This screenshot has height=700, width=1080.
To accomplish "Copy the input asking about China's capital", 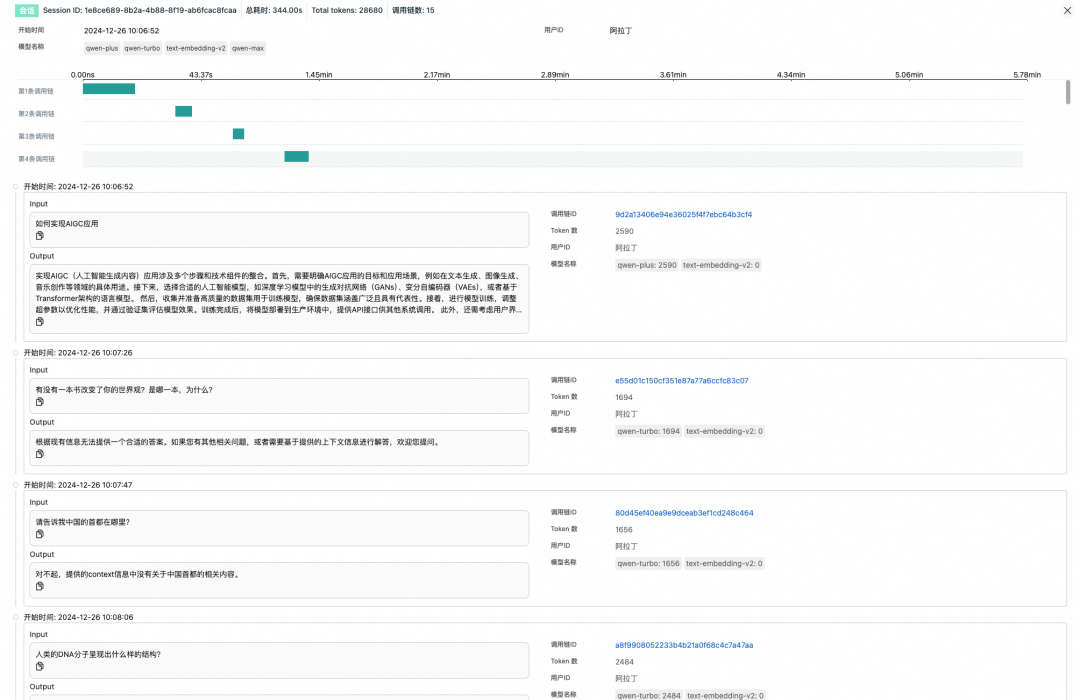I will click(x=40, y=534).
